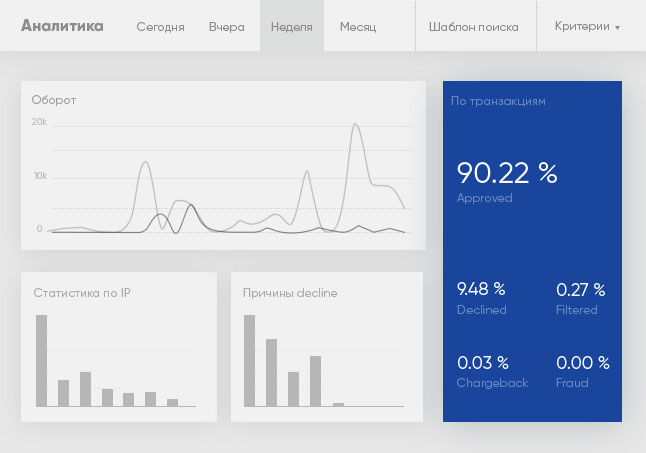The height and width of the screenshot is (453, 646).
Task: Click the tallest peak in Оборот chart
Action: click(356, 124)
